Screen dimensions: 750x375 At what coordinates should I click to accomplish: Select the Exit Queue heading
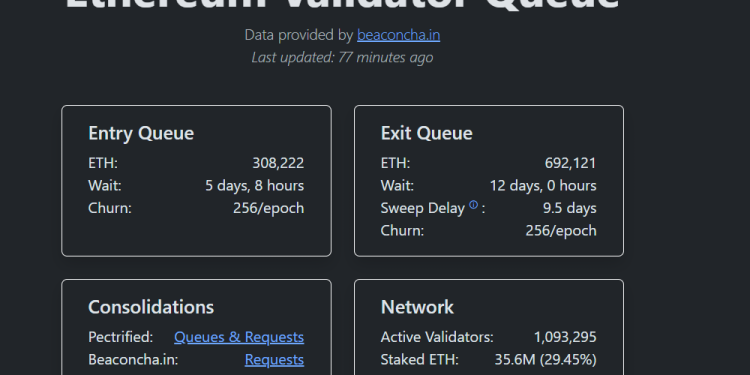[x=427, y=133]
